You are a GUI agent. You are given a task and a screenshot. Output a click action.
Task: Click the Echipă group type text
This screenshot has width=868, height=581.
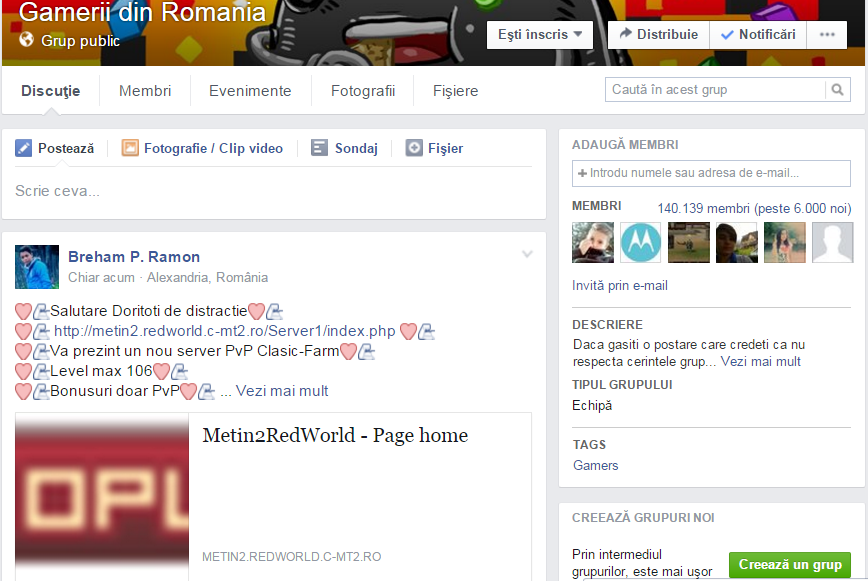tap(592, 406)
